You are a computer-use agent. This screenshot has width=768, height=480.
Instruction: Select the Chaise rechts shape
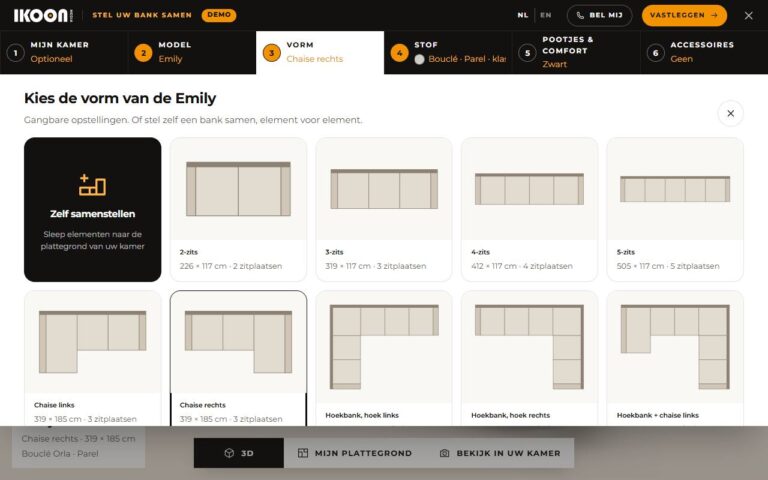coord(239,358)
